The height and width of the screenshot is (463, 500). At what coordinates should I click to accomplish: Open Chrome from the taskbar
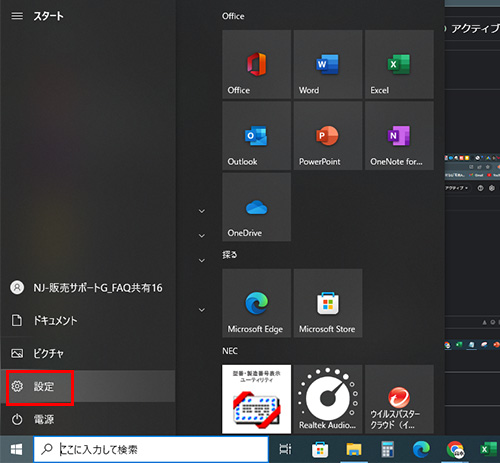point(455,449)
